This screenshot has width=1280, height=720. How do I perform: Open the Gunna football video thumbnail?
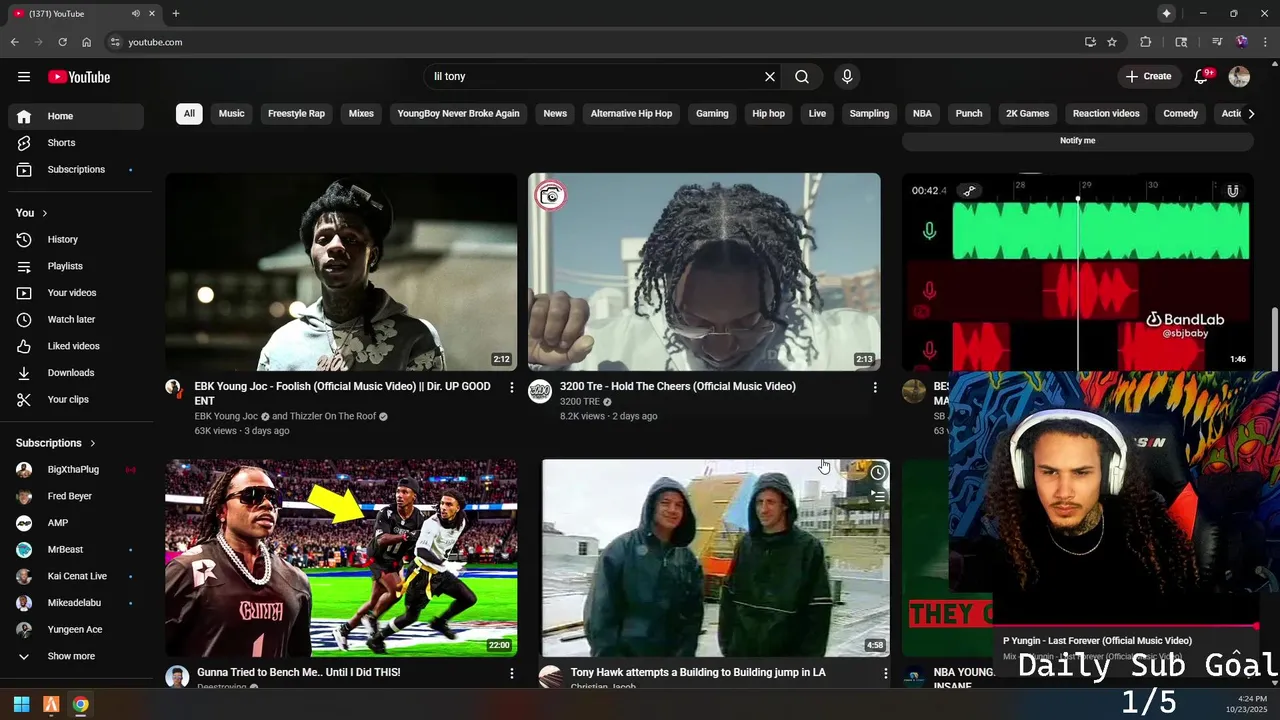click(x=341, y=558)
